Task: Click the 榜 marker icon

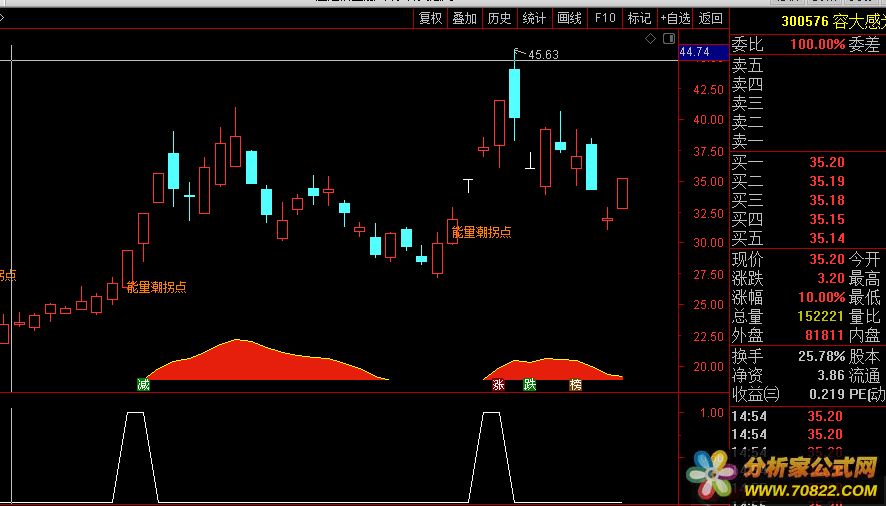Action: pyautogui.click(x=575, y=384)
